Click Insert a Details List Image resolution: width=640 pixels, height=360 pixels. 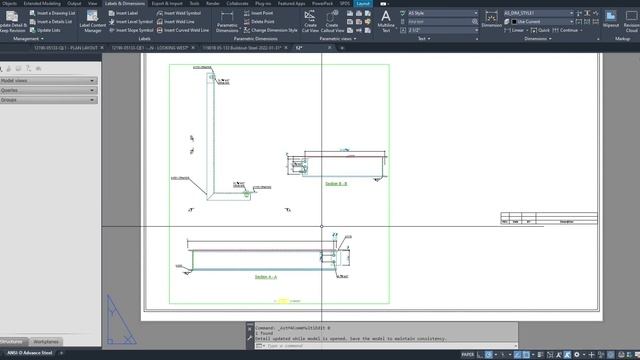(x=51, y=22)
